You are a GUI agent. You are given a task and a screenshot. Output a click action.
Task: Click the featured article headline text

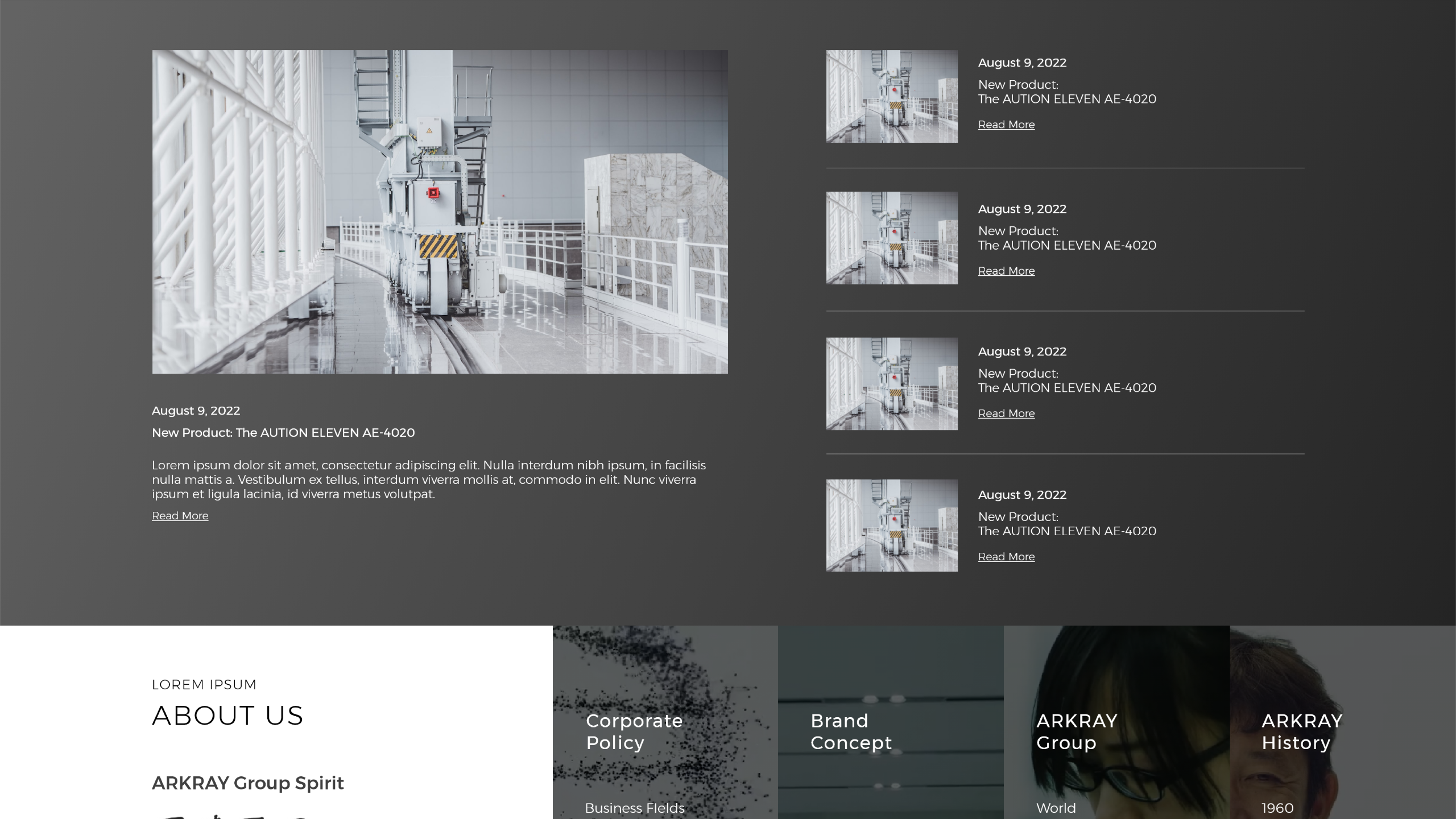283,433
